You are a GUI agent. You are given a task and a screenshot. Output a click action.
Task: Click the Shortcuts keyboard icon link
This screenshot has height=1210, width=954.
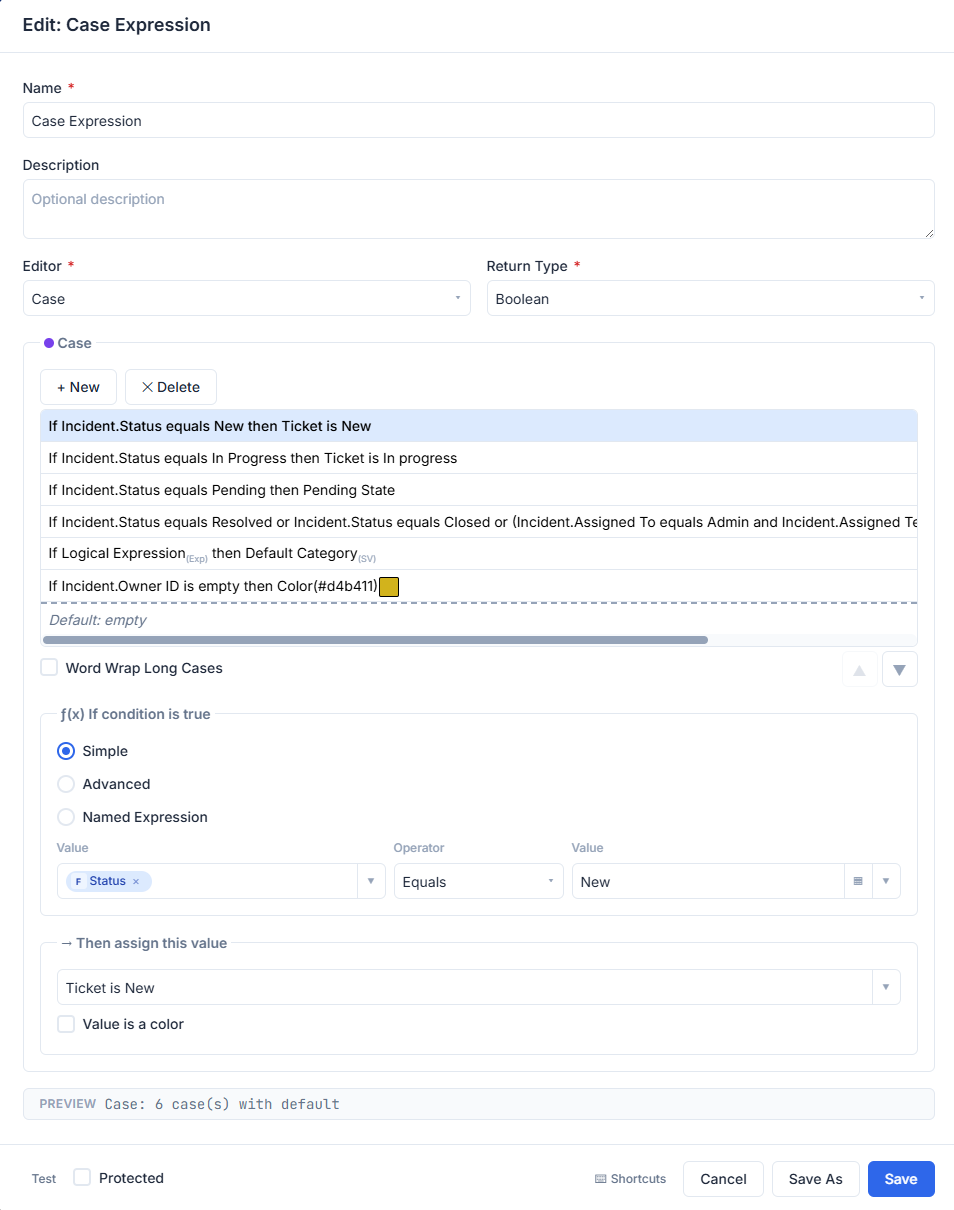click(630, 1179)
